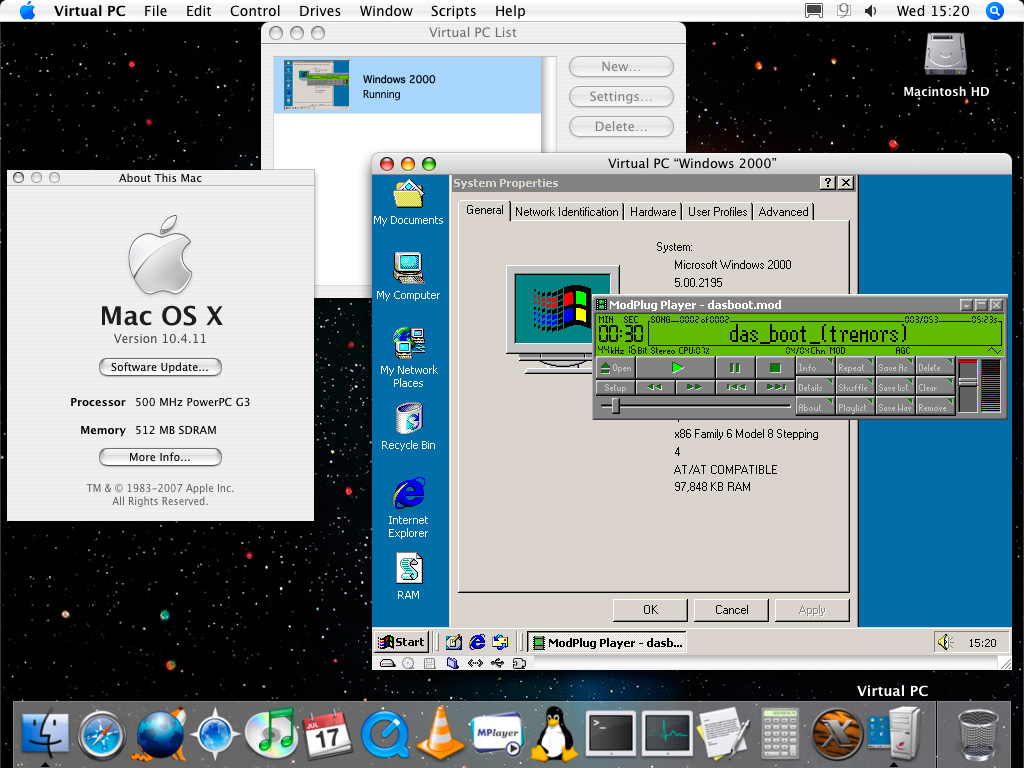Open the Camino browser Dock icon
This screenshot has height=768, width=1024.
(216, 735)
